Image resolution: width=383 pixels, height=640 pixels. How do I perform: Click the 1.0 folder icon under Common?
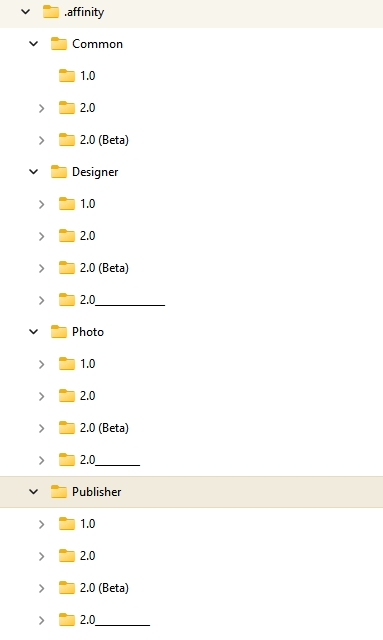pyautogui.click(x=67, y=76)
